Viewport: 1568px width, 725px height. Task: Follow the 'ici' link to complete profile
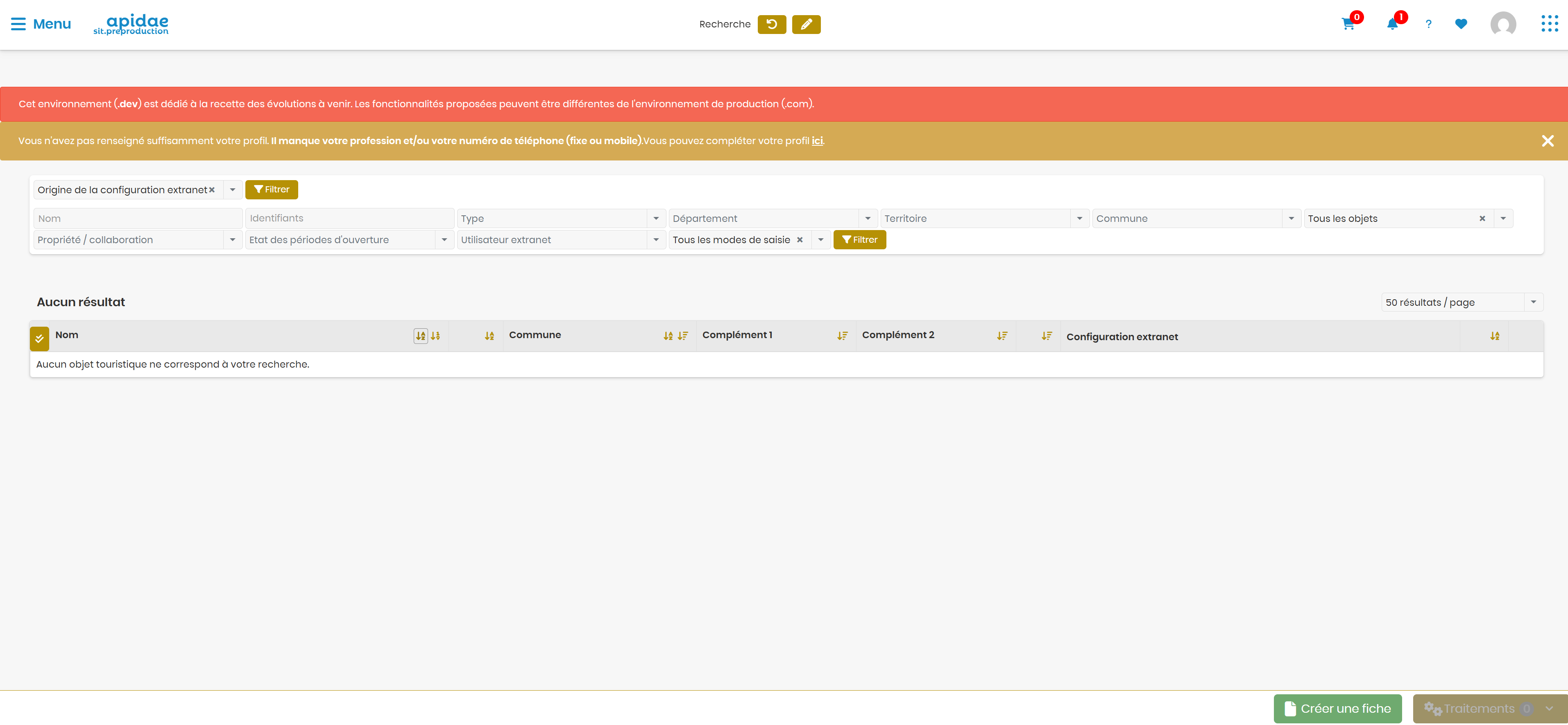817,140
